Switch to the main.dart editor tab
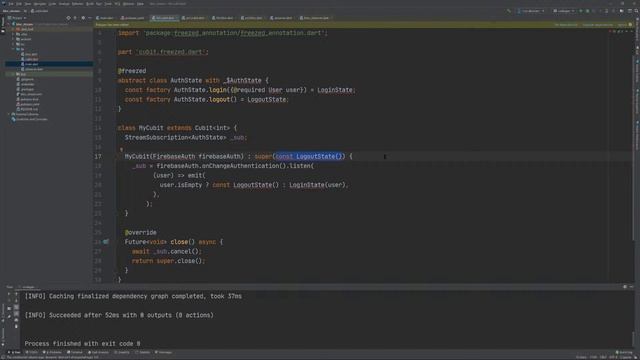This screenshot has width=640, height=360. pos(106,18)
